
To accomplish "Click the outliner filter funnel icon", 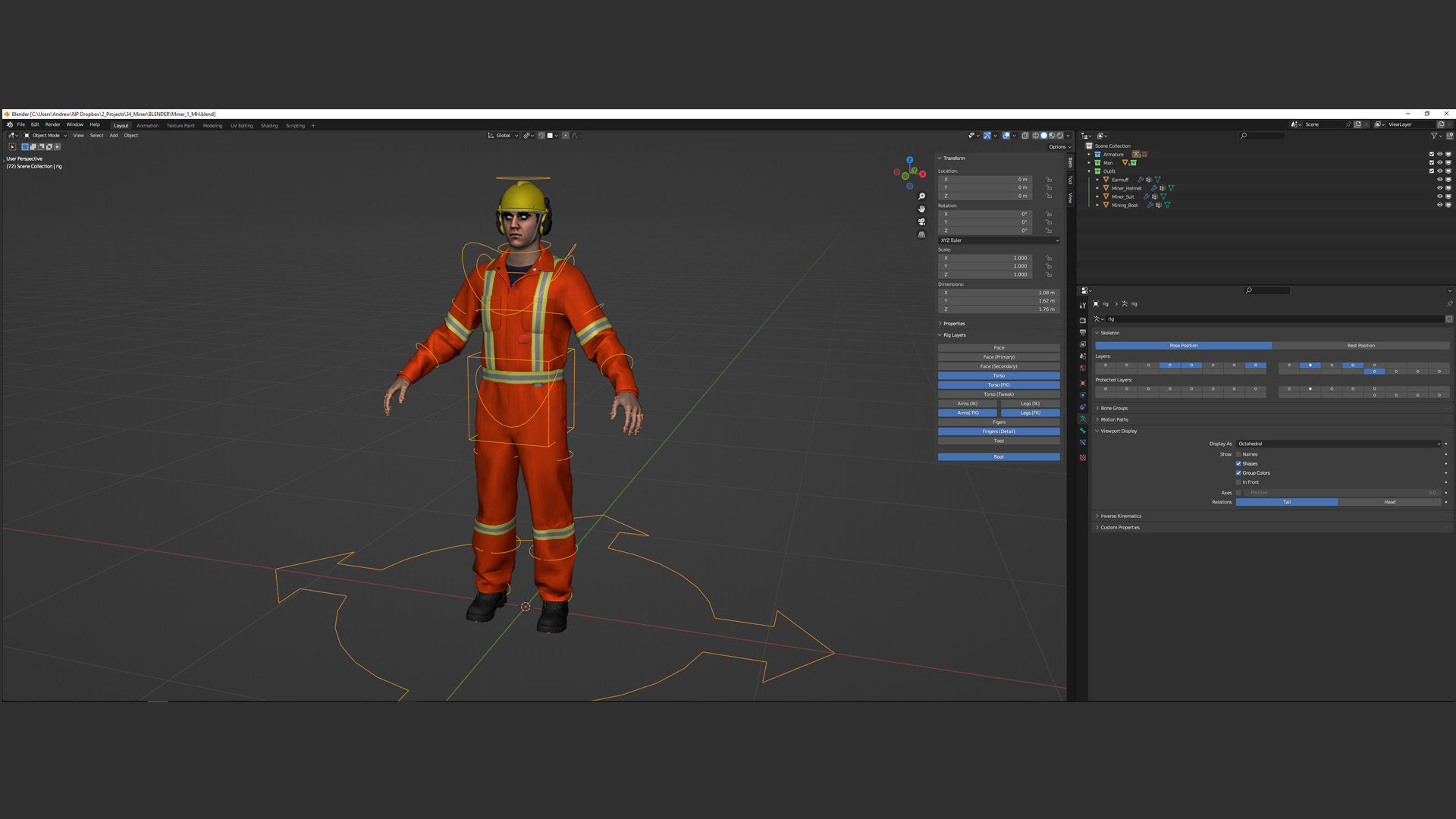I will pos(1433,136).
